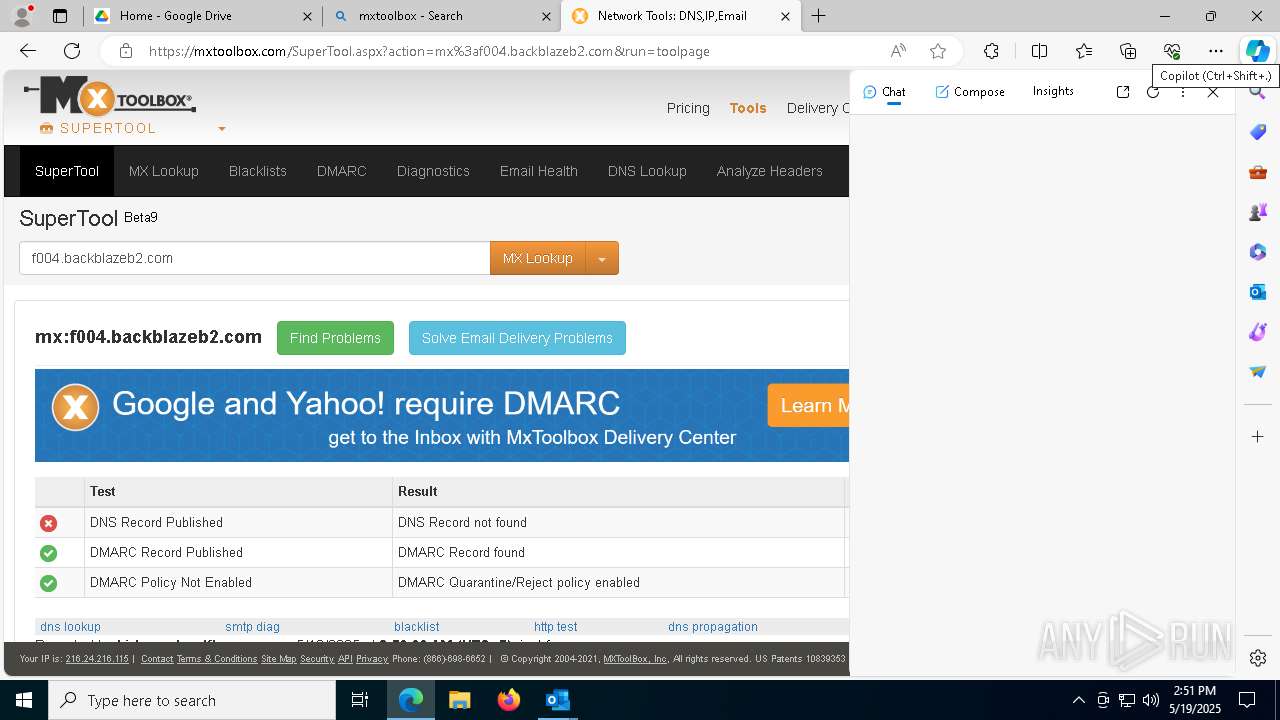The height and width of the screenshot is (720, 1280).
Task: Open sidebar Games chess icon
Action: click(x=1258, y=212)
